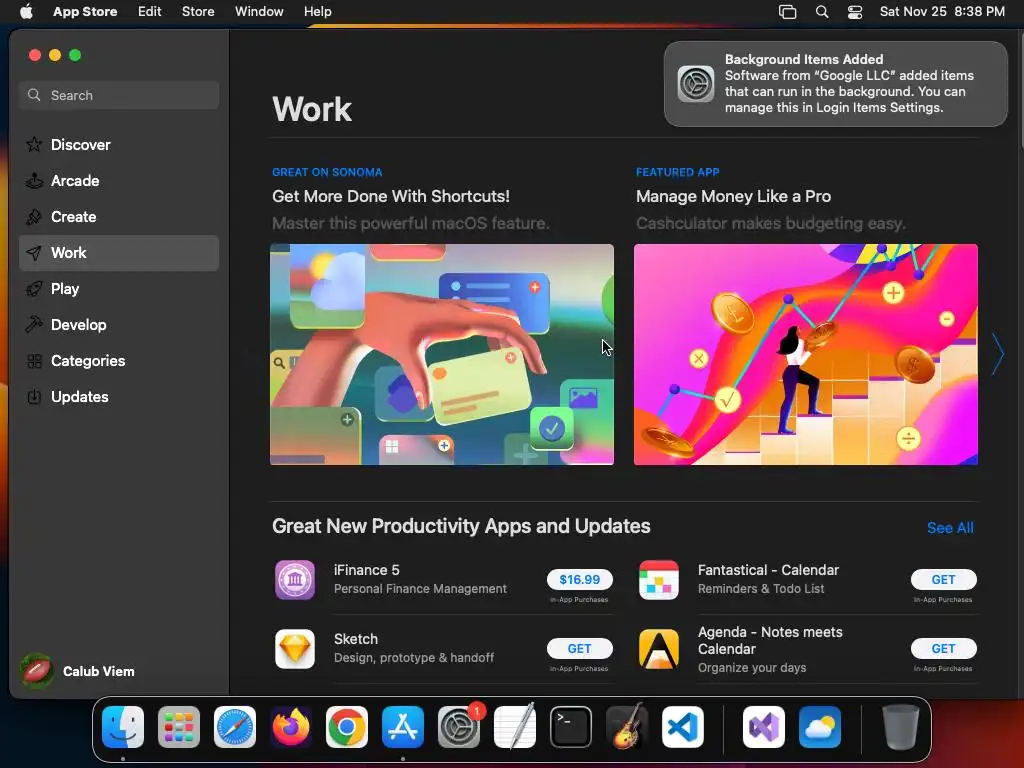The image size is (1024, 768).
Task: Open the Discover section star icon
Action: pos(34,144)
